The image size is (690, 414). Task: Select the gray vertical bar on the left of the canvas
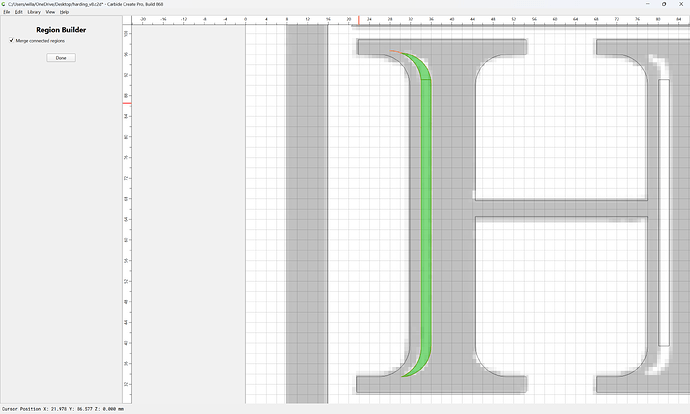tap(307, 213)
